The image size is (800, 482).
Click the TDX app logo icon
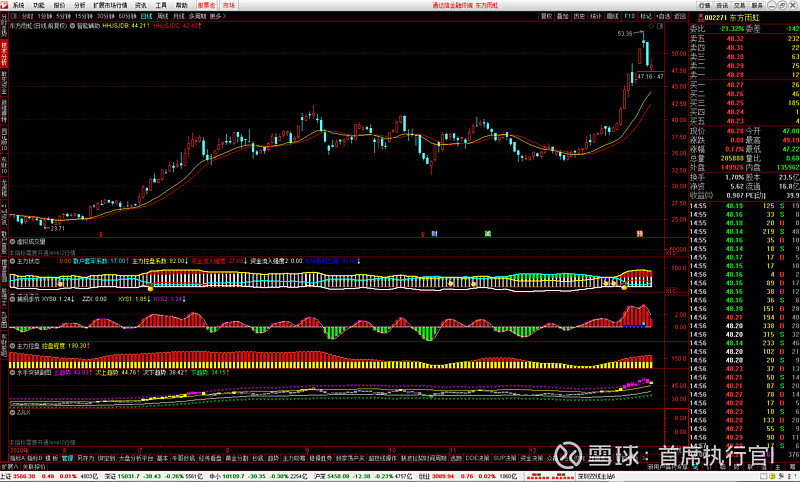pos(4,5)
